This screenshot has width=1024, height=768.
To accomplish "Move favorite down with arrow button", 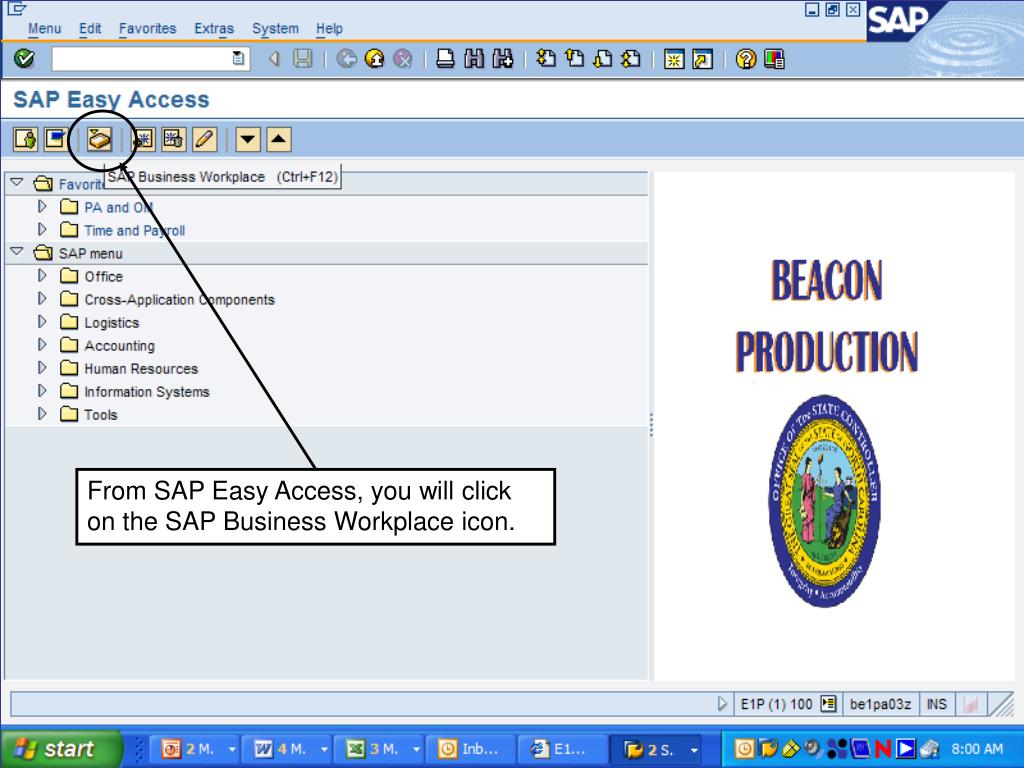I will (248, 139).
